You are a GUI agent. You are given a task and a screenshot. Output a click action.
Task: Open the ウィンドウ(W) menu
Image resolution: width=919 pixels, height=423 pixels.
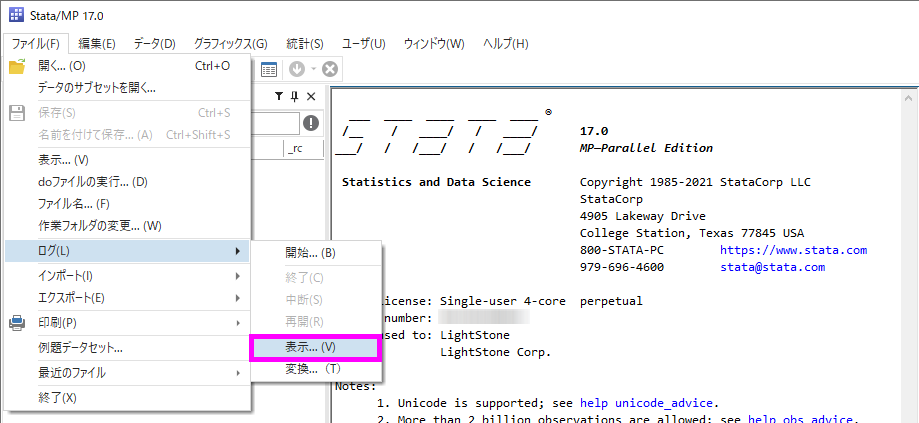(434, 43)
